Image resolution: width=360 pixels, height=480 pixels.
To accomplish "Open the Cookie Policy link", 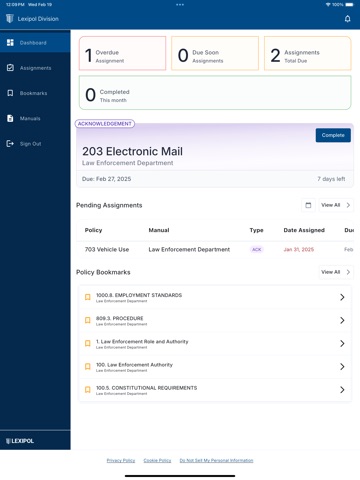I will (x=157, y=460).
